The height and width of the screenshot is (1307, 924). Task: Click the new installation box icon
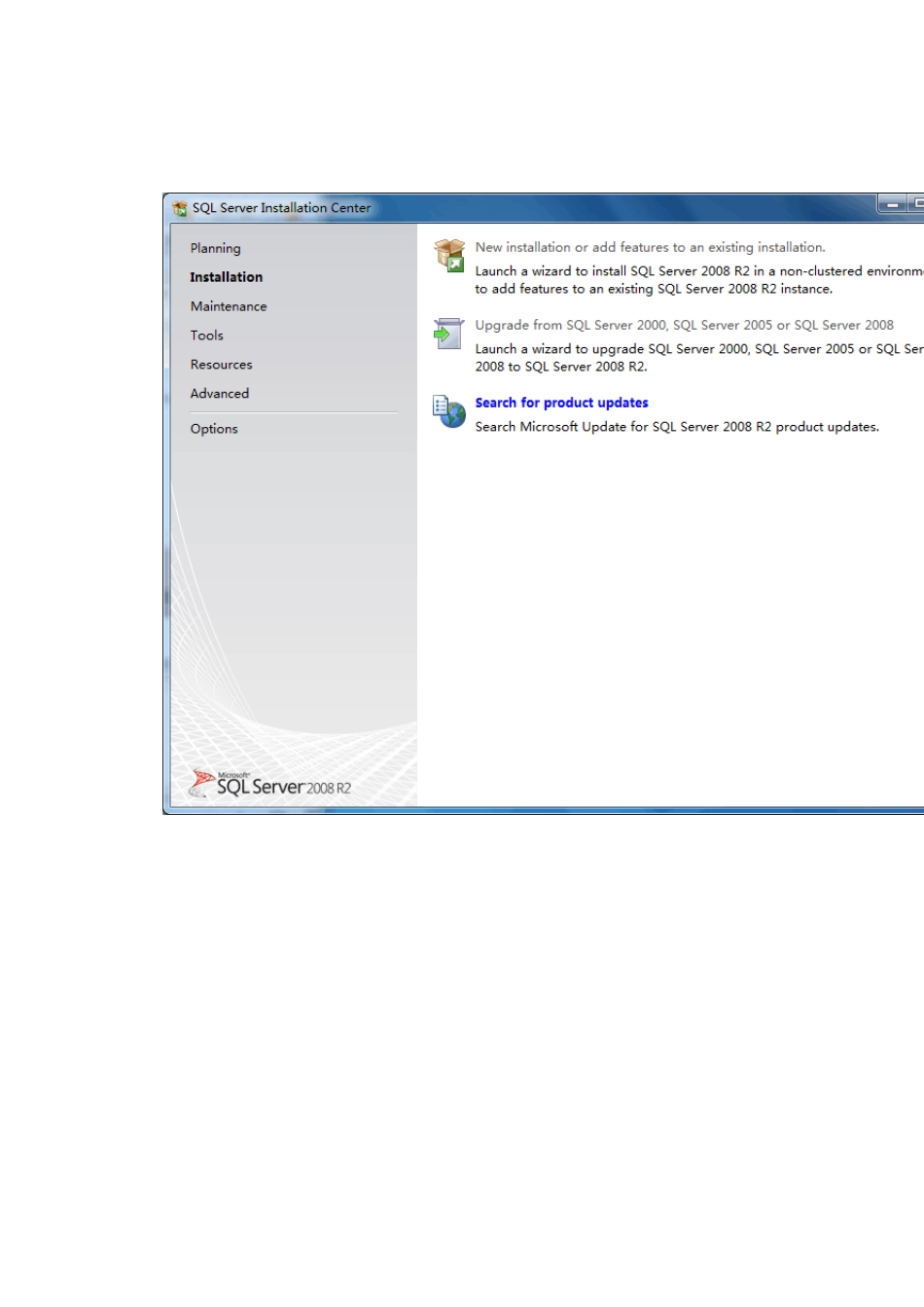449,256
